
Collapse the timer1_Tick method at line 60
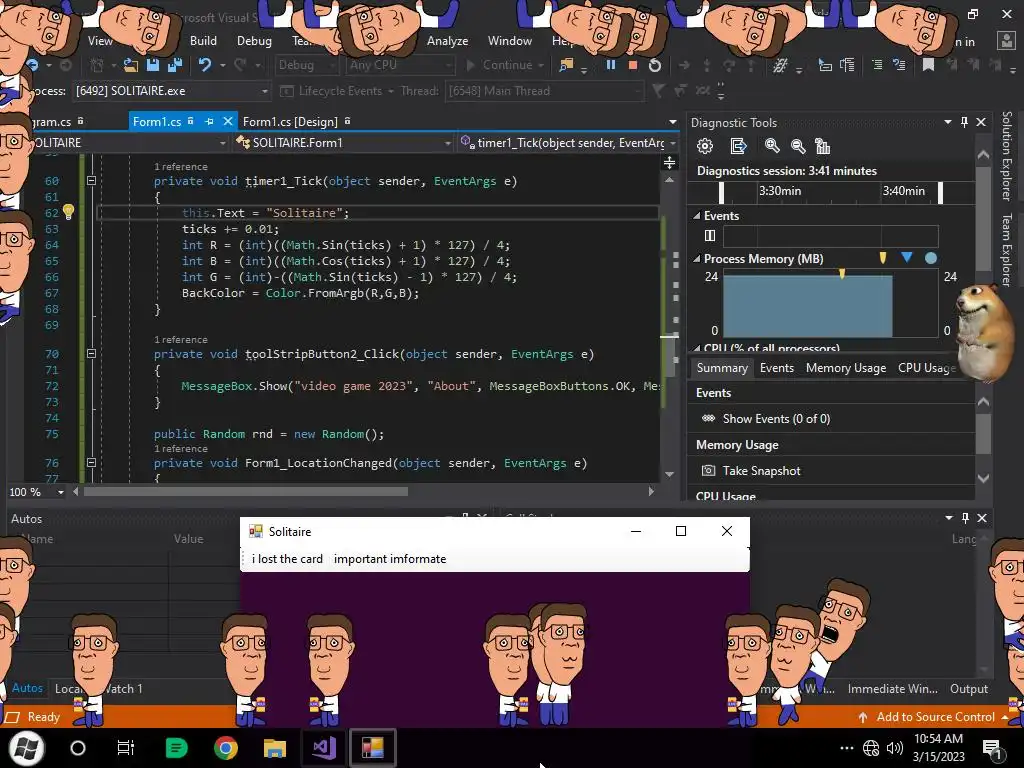coord(91,180)
